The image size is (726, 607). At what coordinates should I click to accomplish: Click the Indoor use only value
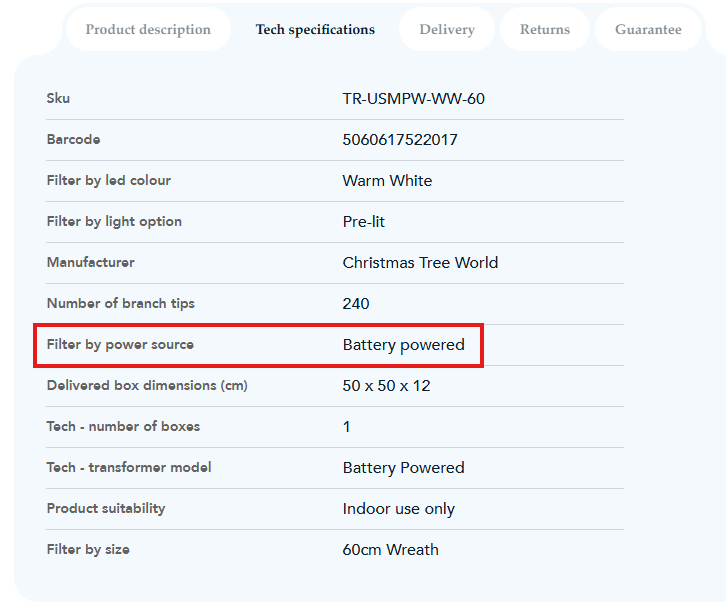pos(398,508)
